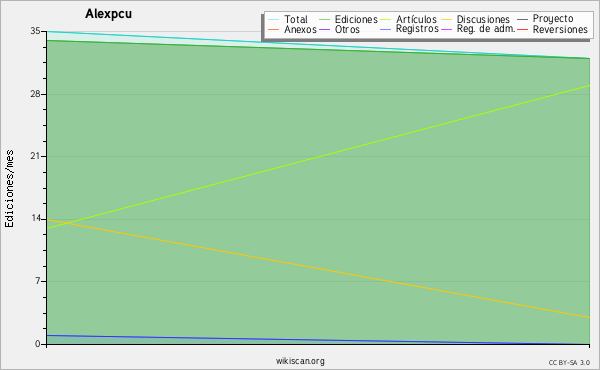Click the Registros legend label
Image resolution: width=600 pixels, height=370 pixels.
point(417,29)
